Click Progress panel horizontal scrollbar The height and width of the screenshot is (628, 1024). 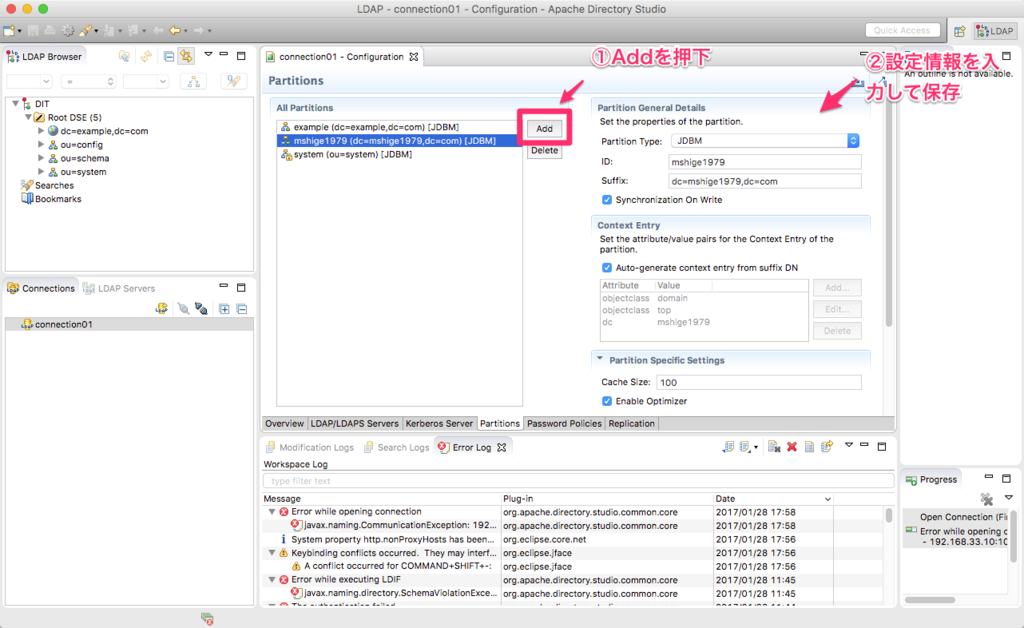(x=930, y=599)
